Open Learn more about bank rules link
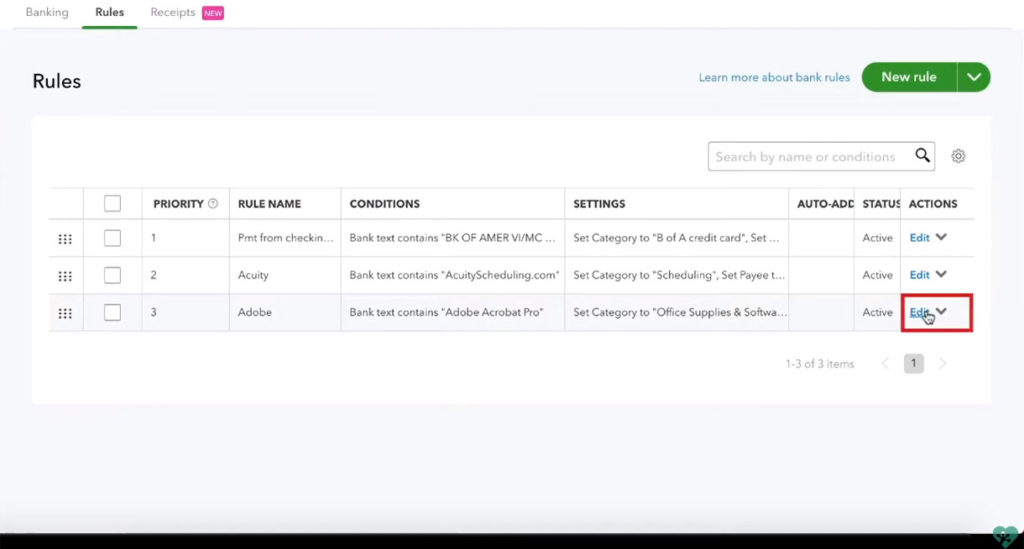 click(x=774, y=77)
